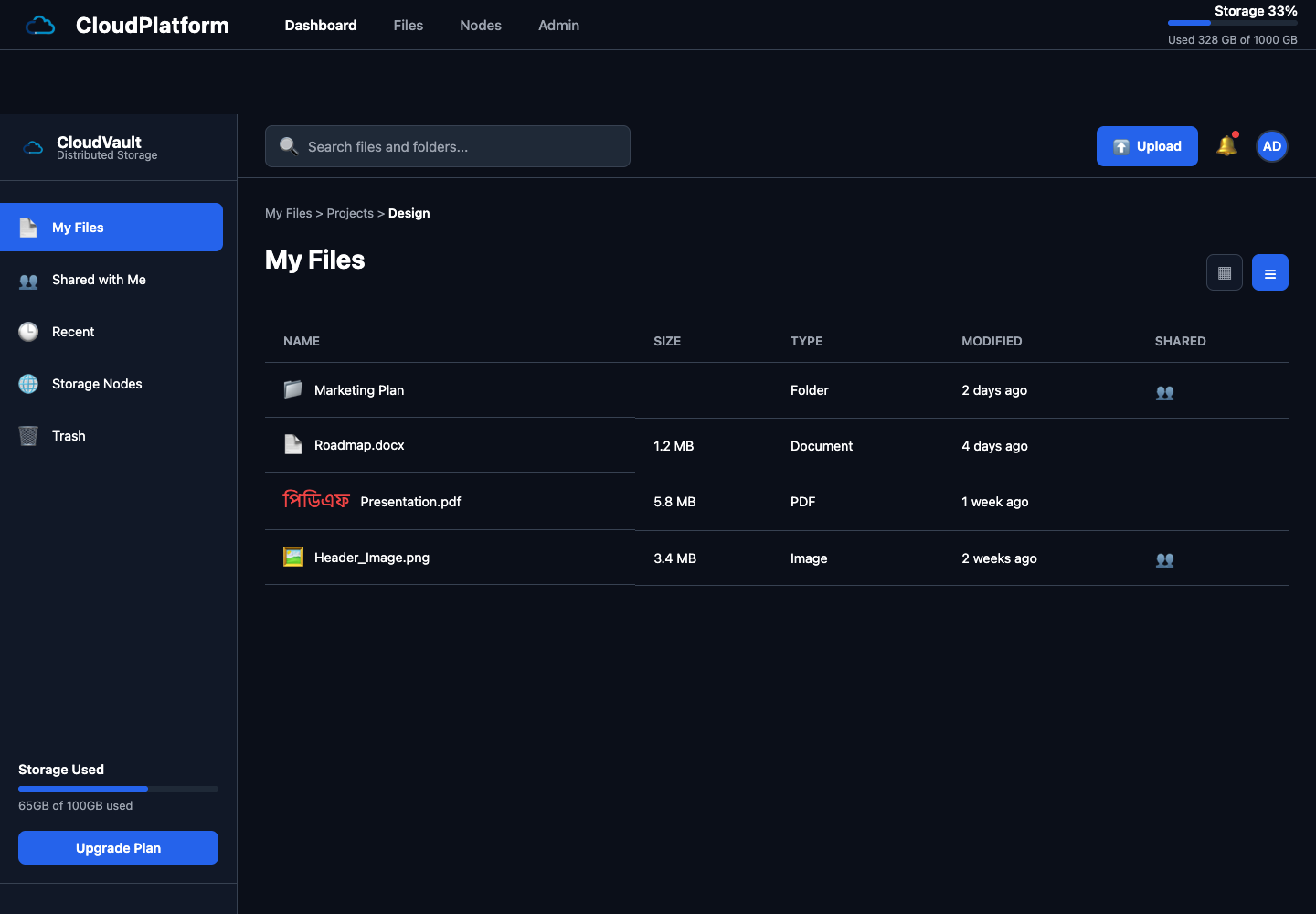Sort by the MODIFIED column header
This screenshot has height=914, width=1316.
tap(992, 341)
